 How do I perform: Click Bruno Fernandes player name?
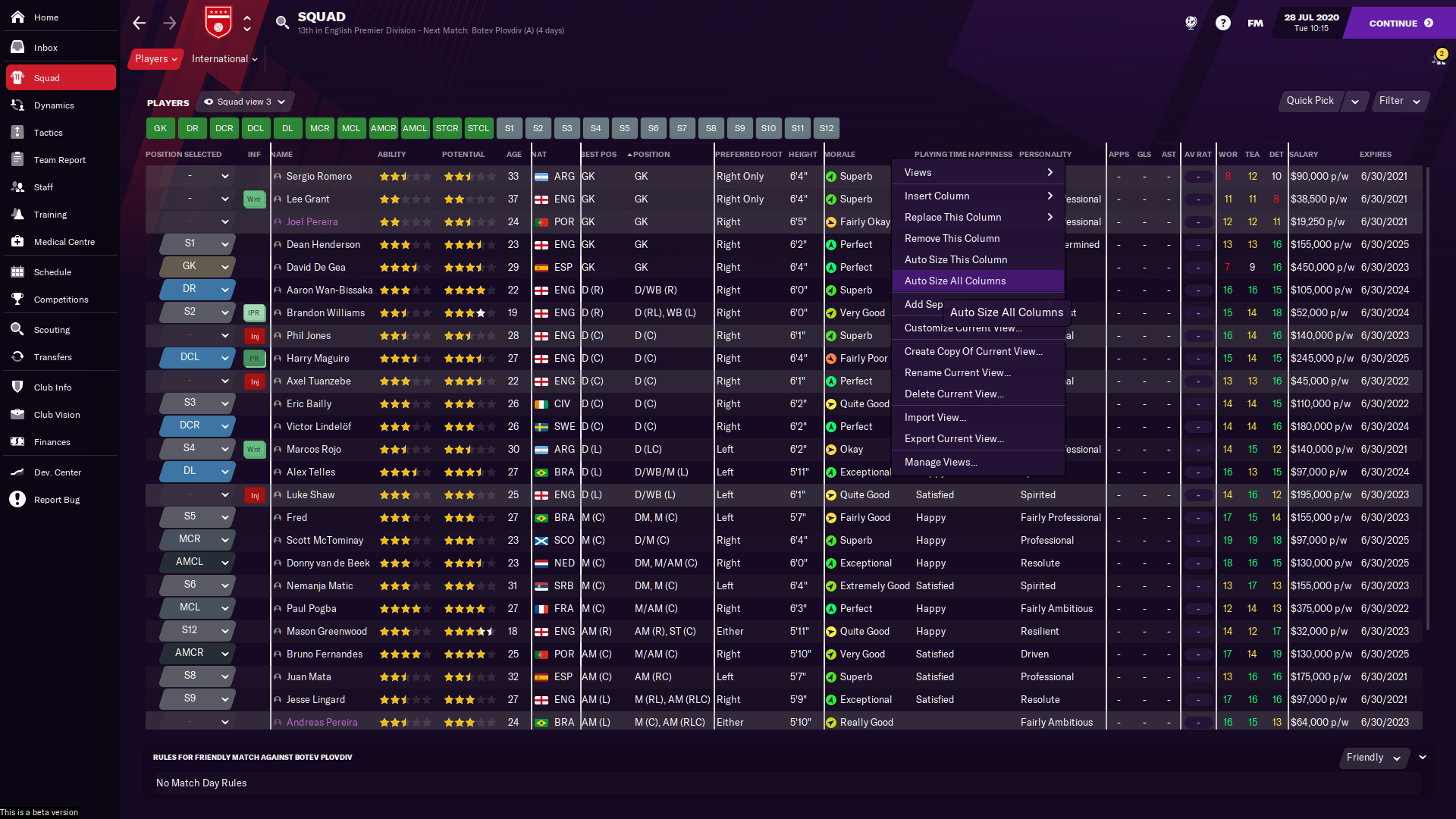325,654
